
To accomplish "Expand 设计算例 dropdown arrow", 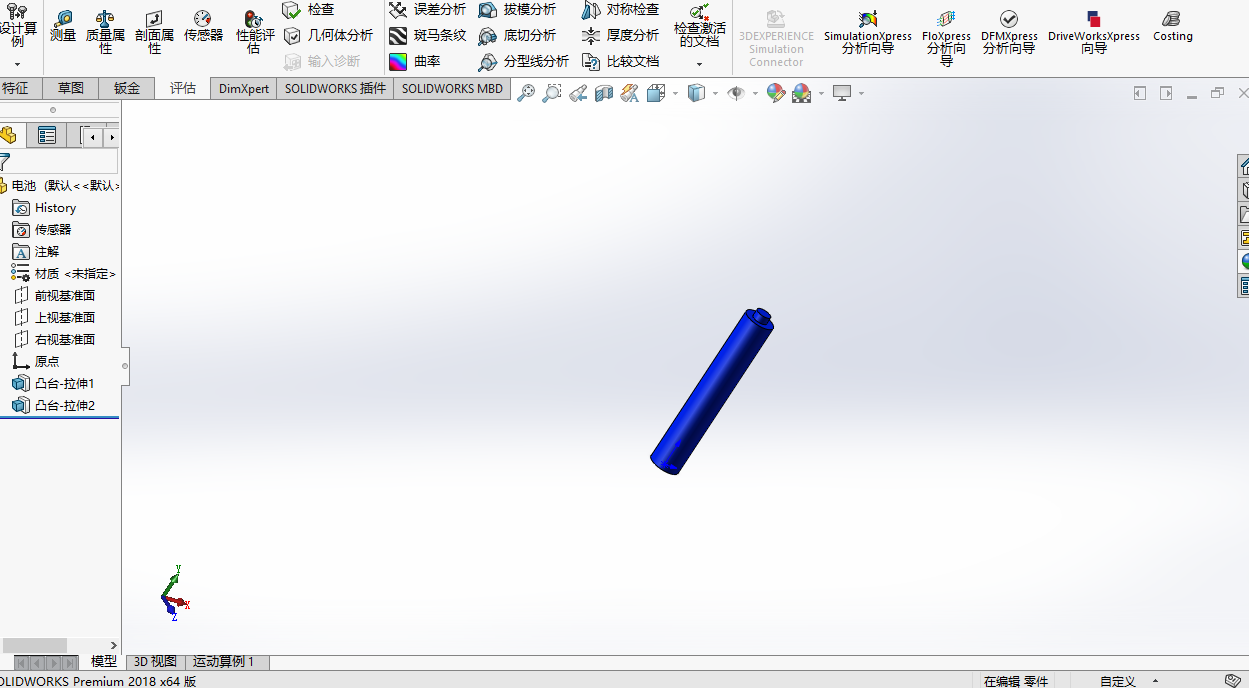I will [x=17, y=65].
